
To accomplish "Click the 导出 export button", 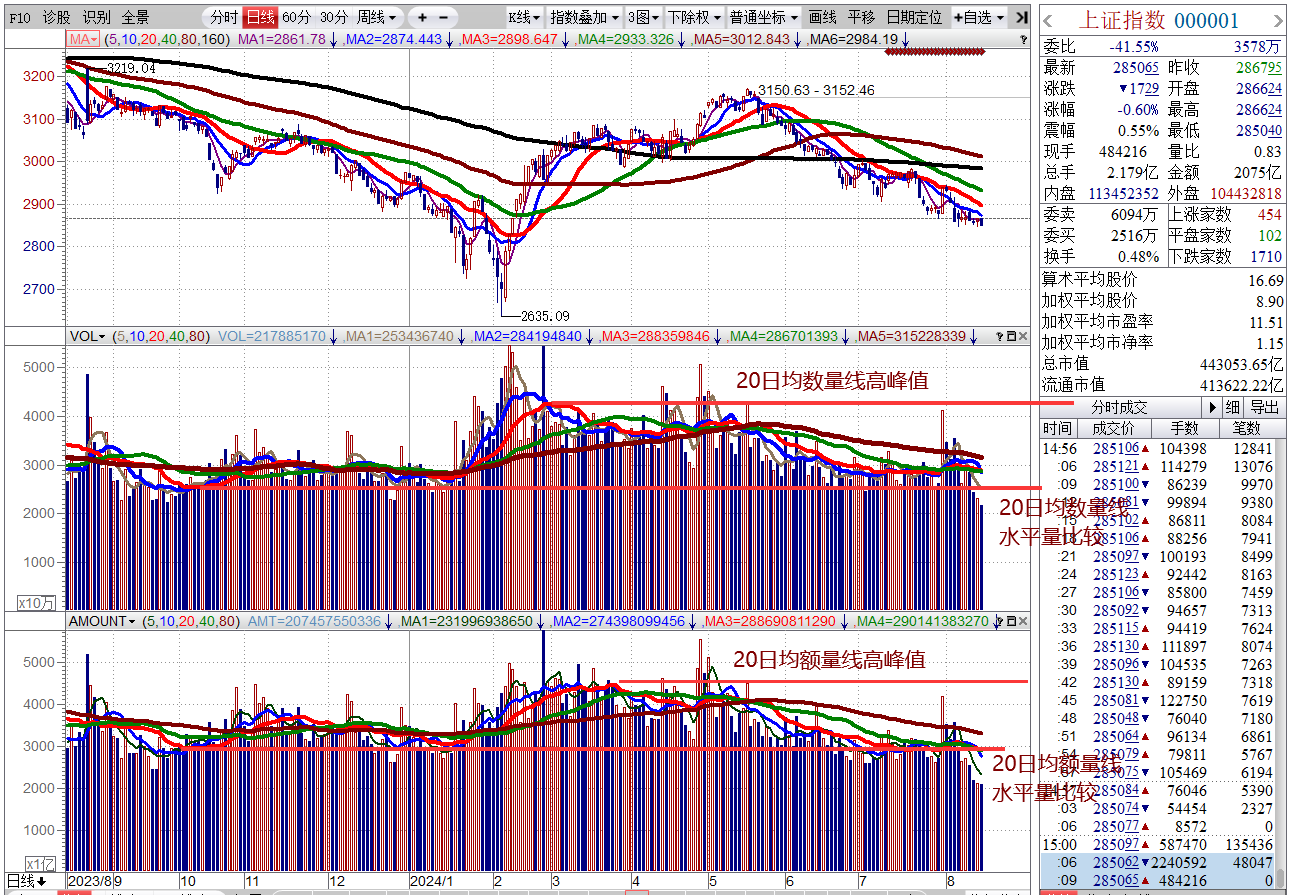I will pos(1264,407).
